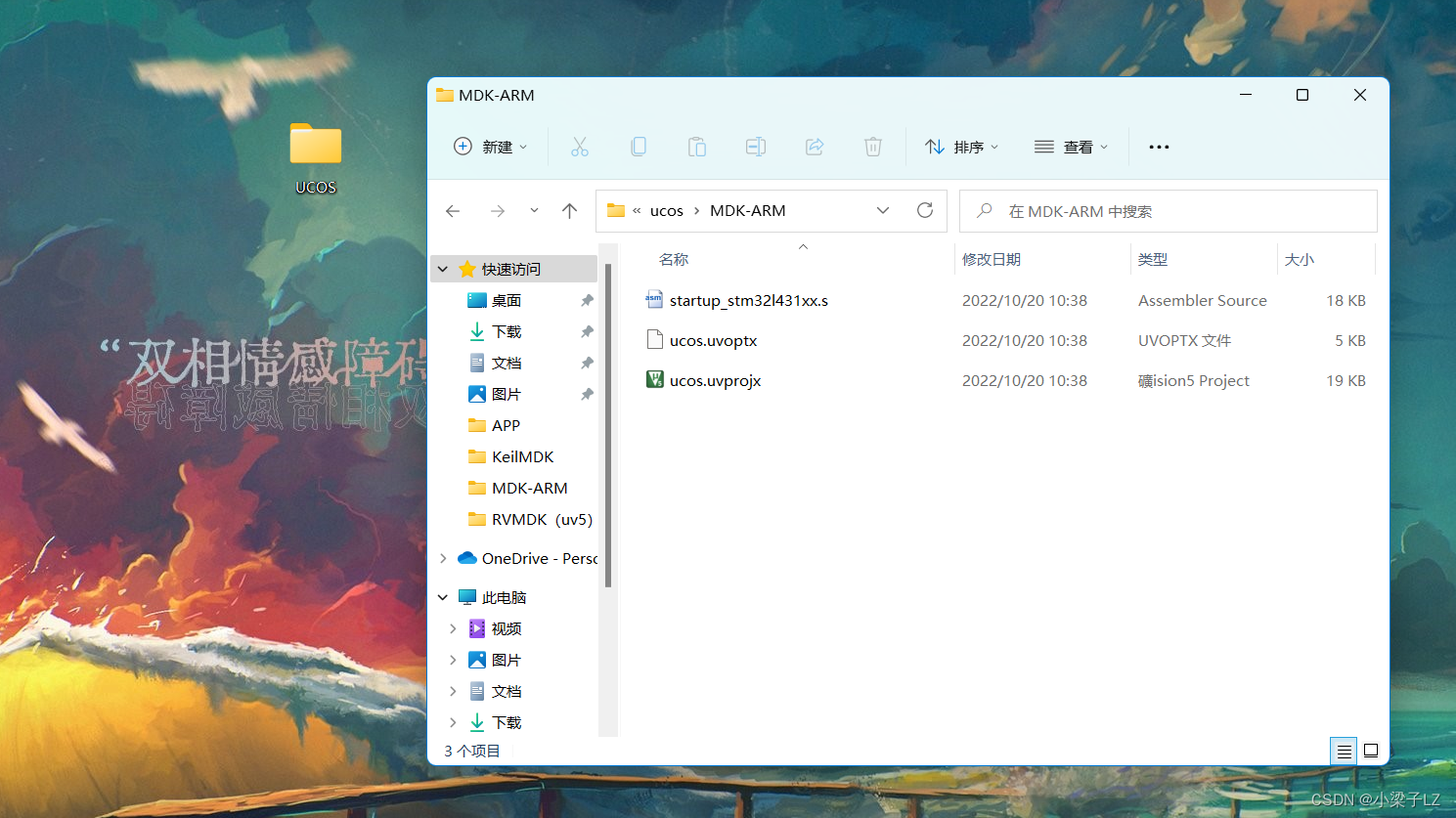Click the UVOPTX 文件 type cell

(1185, 340)
